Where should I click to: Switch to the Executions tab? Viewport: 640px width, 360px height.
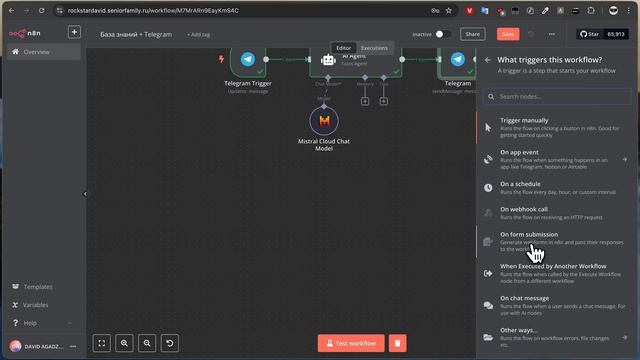pyautogui.click(x=374, y=48)
